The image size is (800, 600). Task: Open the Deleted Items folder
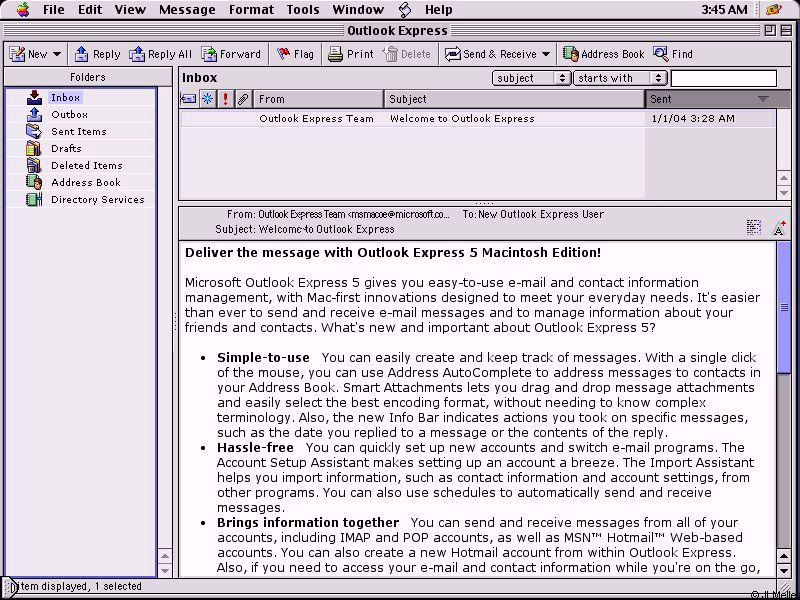point(87,165)
